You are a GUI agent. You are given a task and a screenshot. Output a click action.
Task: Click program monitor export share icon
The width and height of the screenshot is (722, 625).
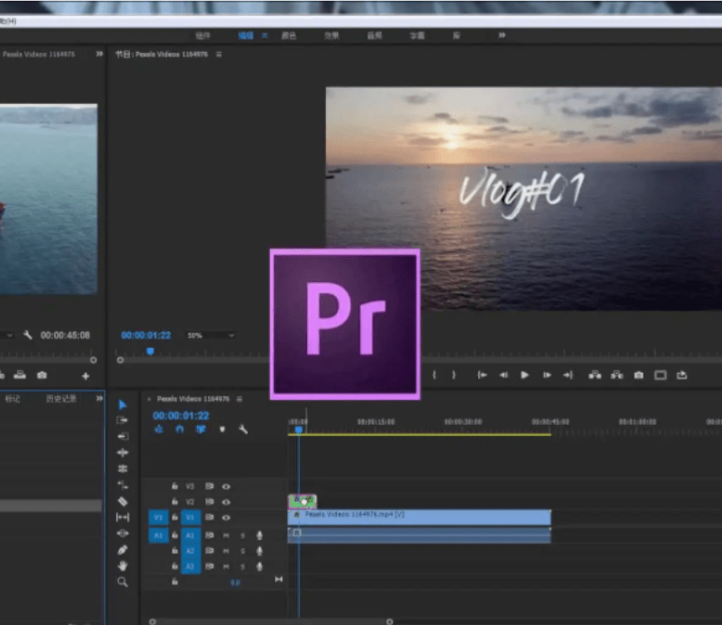[x=682, y=375]
